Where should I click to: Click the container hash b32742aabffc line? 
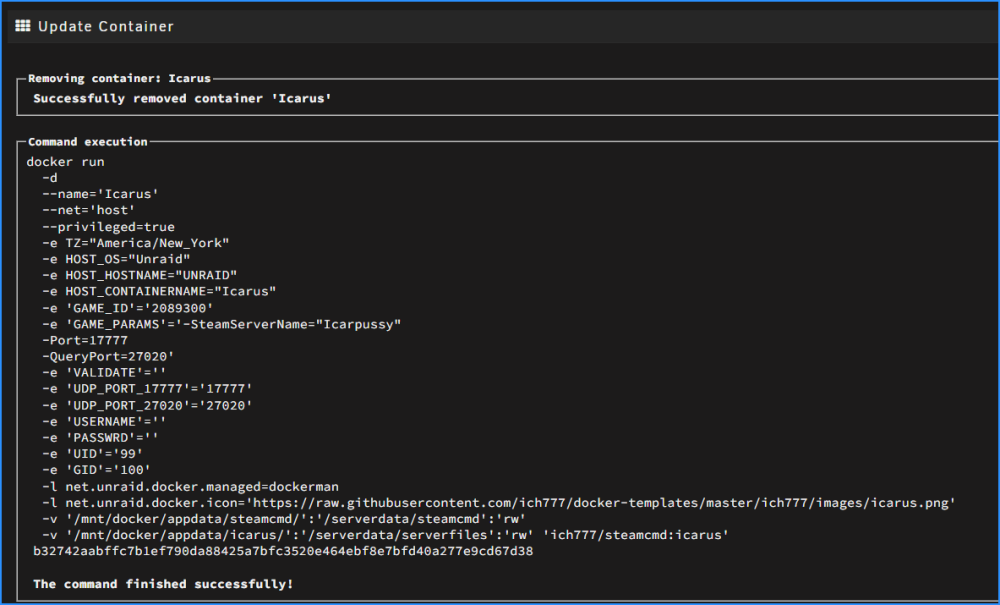tap(283, 551)
